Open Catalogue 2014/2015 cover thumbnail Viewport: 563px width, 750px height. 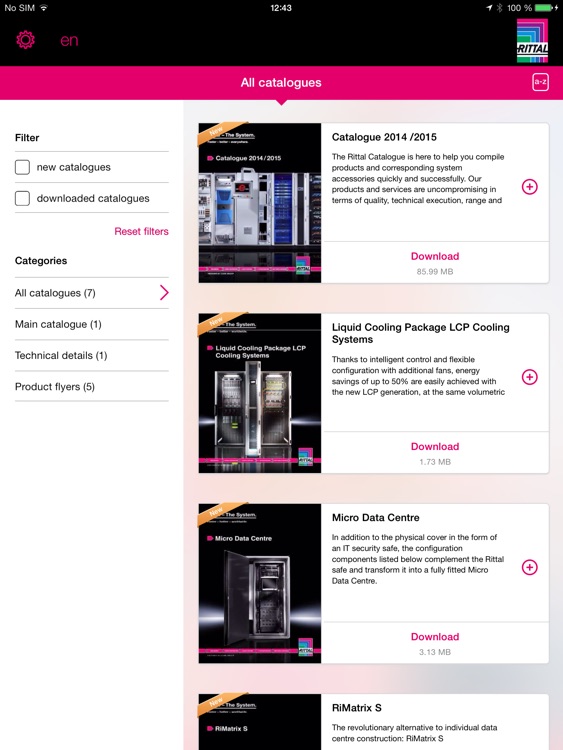[260, 203]
